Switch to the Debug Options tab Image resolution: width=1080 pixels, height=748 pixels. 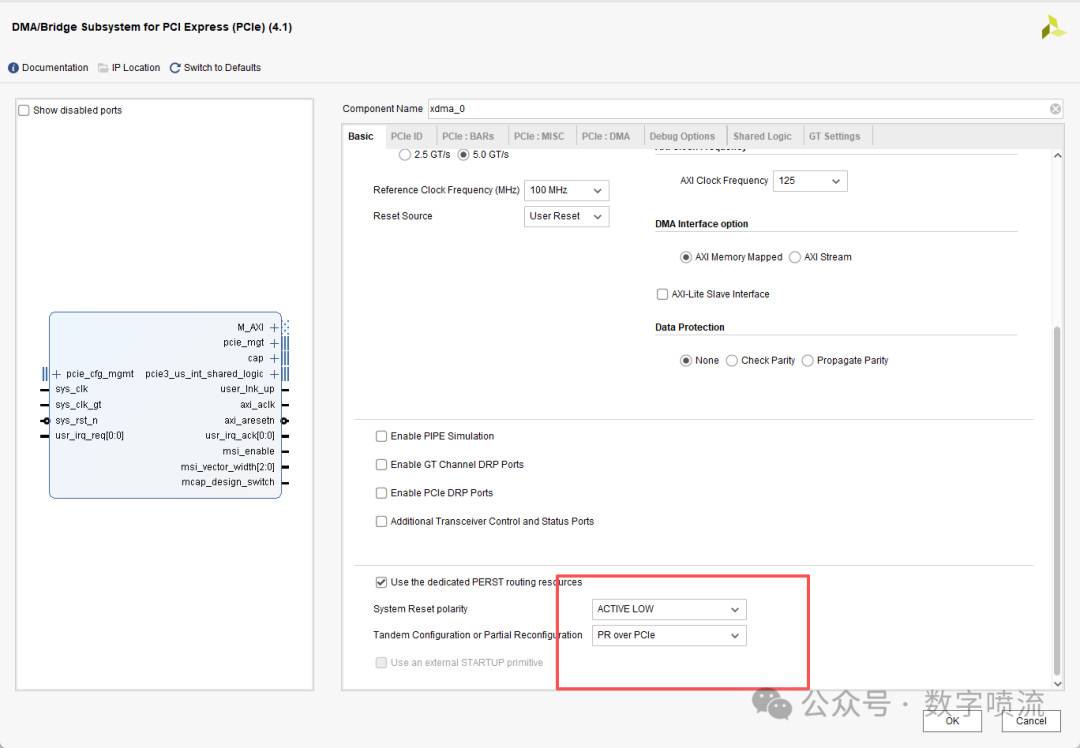(x=682, y=136)
